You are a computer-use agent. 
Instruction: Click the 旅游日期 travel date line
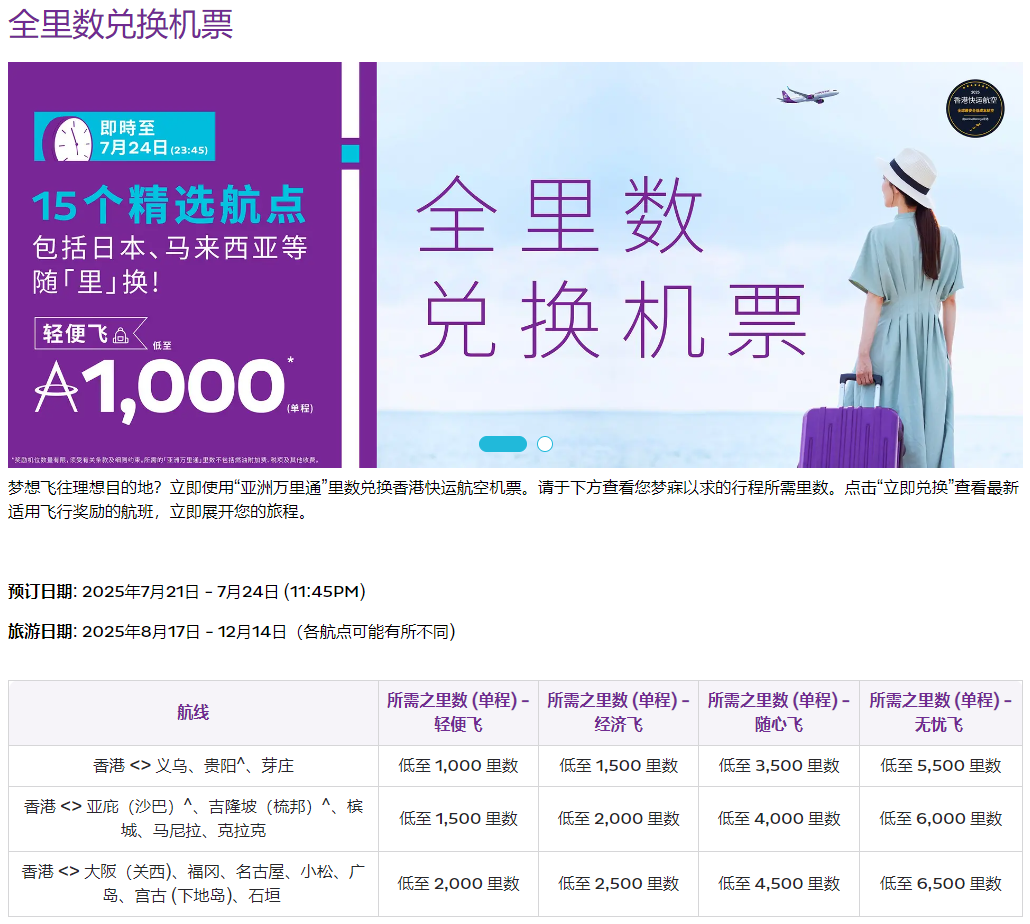pyautogui.click(x=232, y=632)
